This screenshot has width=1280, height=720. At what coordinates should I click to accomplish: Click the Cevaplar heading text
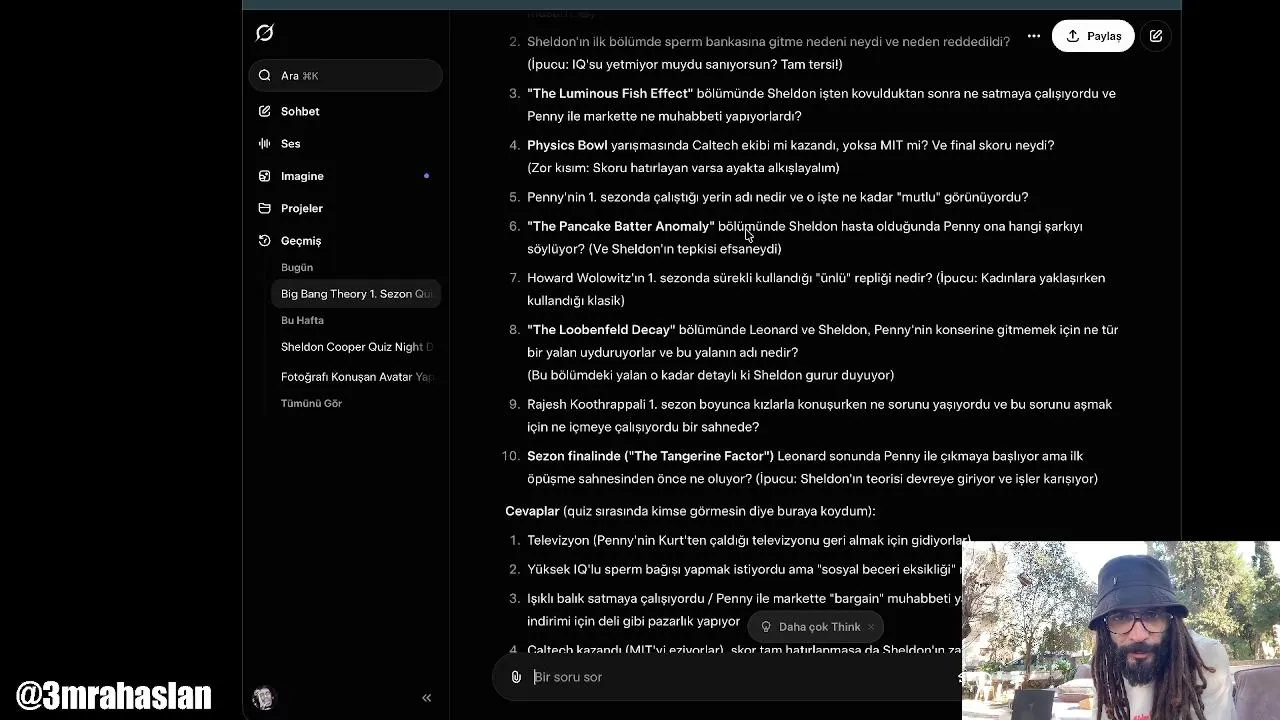click(532, 511)
